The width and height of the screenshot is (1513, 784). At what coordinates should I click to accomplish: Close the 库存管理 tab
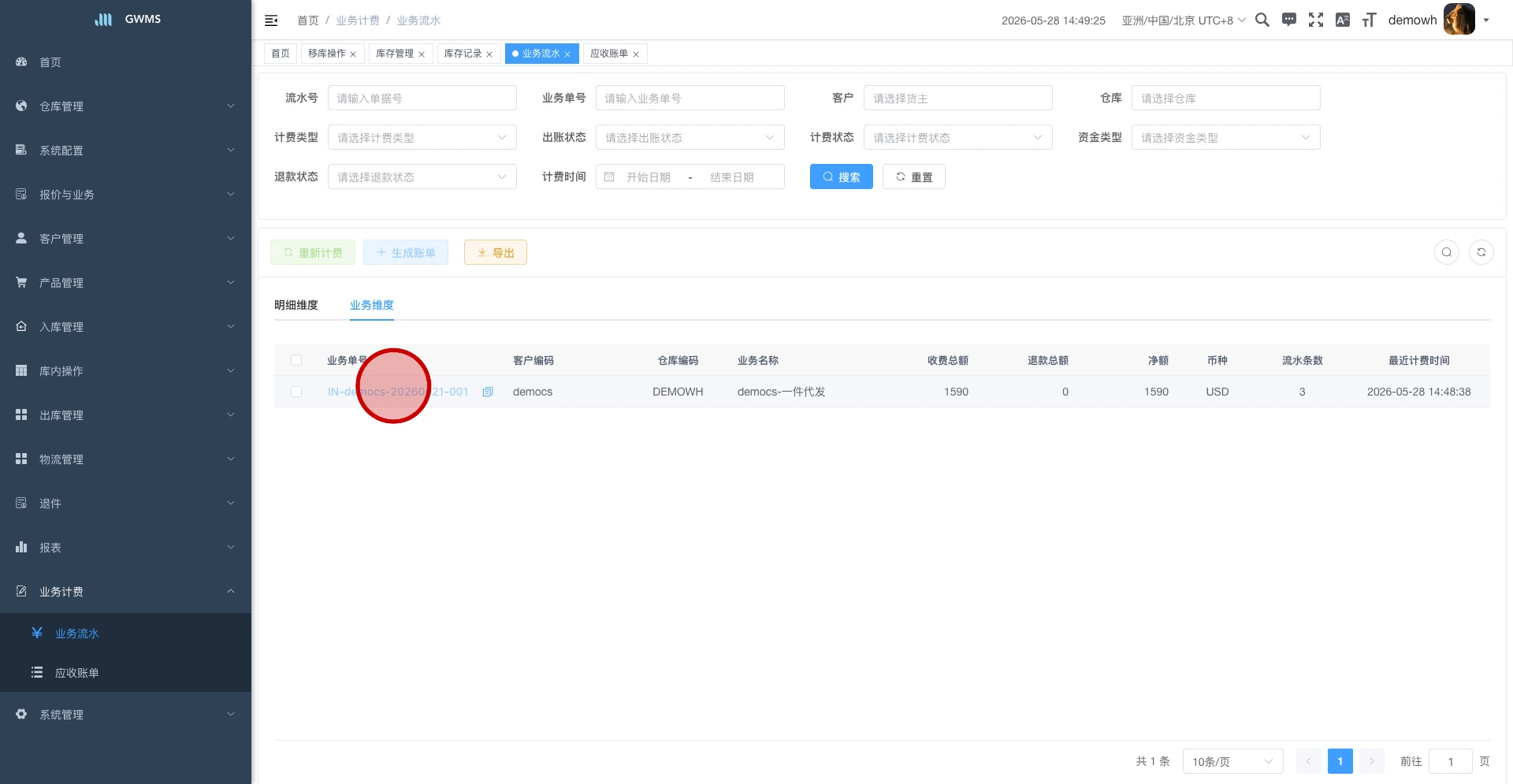pos(422,54)
